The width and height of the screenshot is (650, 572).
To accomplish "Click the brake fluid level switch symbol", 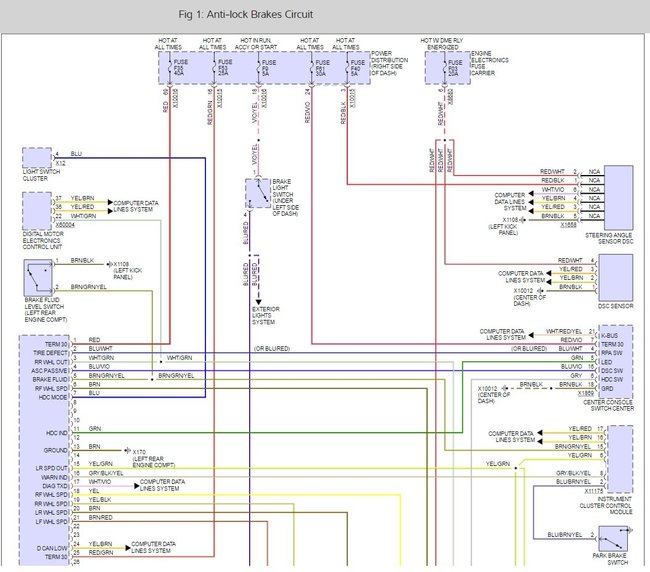I will tap(38, 277).
